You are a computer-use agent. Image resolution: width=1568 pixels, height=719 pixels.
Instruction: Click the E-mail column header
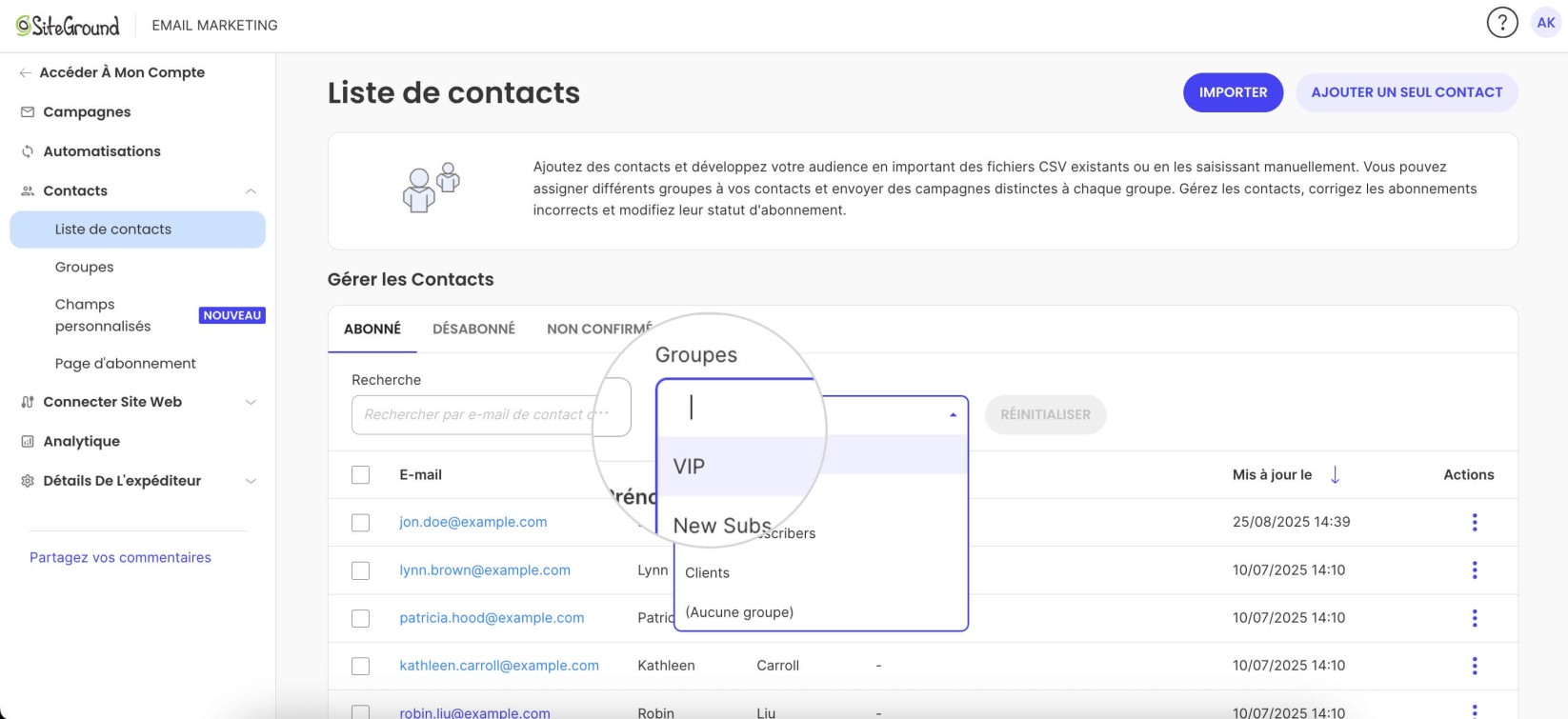420,475
